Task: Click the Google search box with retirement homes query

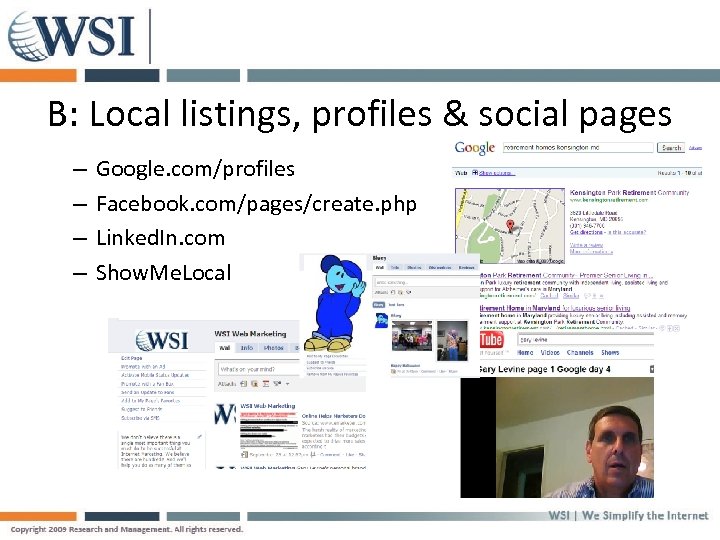Action: [578, 147]
